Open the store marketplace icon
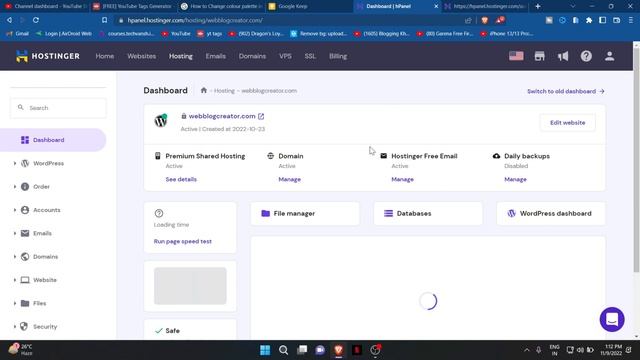640x360 pixels. click(540, 56)
